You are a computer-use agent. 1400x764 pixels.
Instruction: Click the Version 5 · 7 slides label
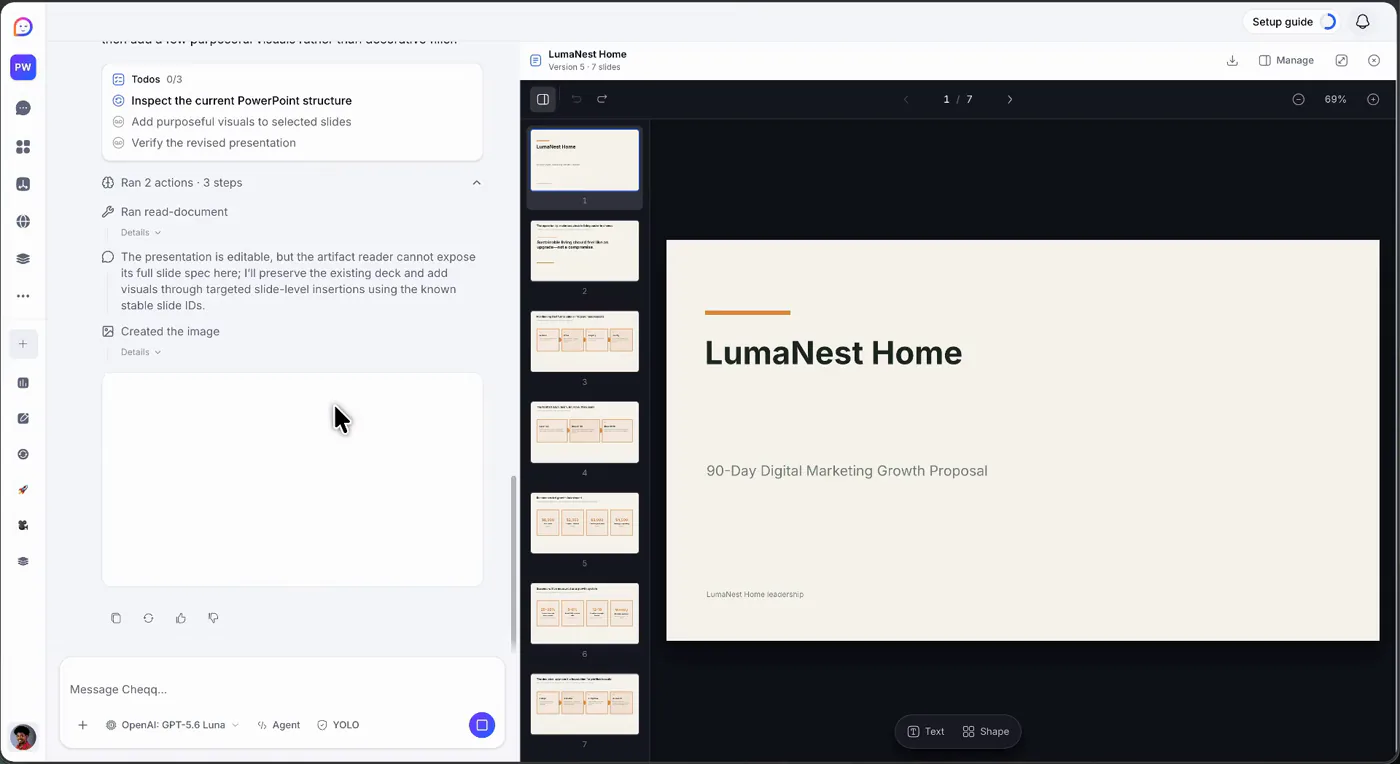tap(584, 67)
